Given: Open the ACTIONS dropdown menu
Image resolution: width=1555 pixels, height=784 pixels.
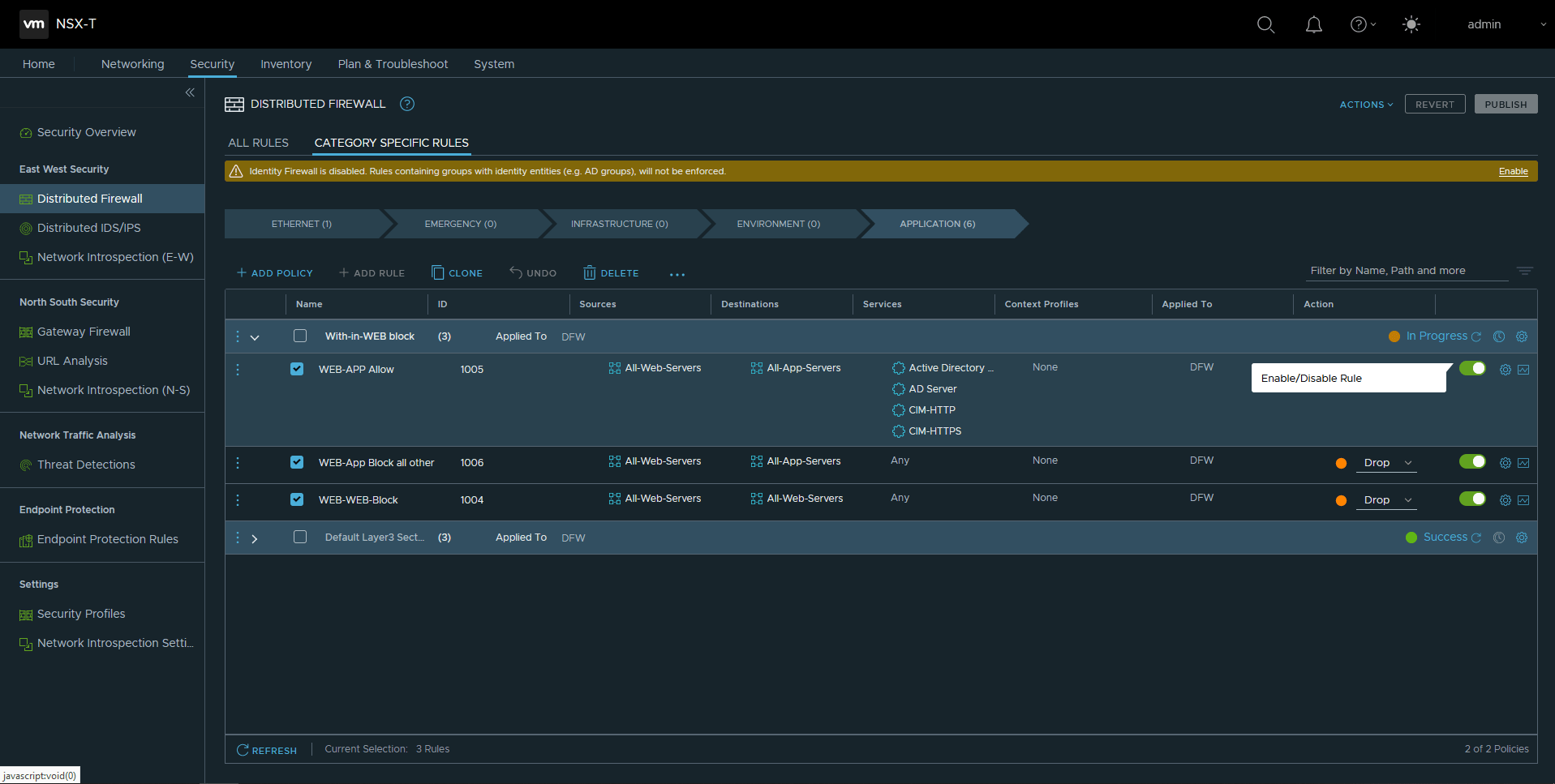Looking at the screenshot, I should 1366,105.
